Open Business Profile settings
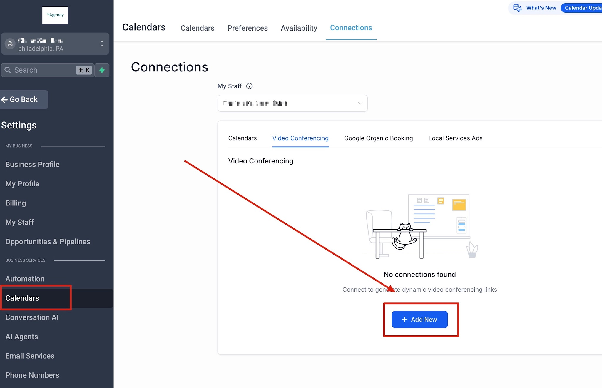This screenshot has width=602, height=388. pos(32,164)
